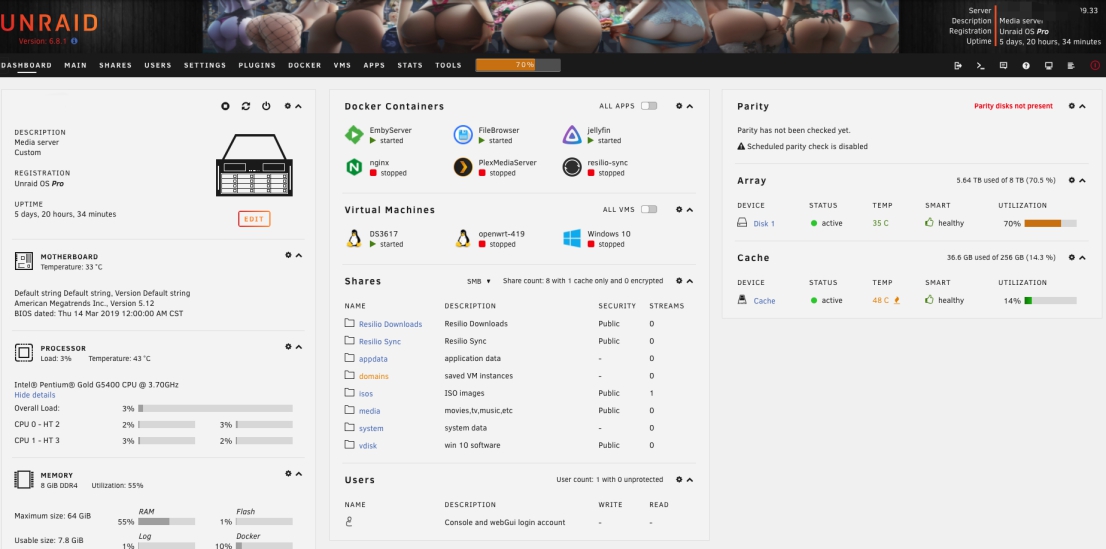Open the Cache device link
Viewport: 1106px width, 549px height.
[x=764, y=301]
